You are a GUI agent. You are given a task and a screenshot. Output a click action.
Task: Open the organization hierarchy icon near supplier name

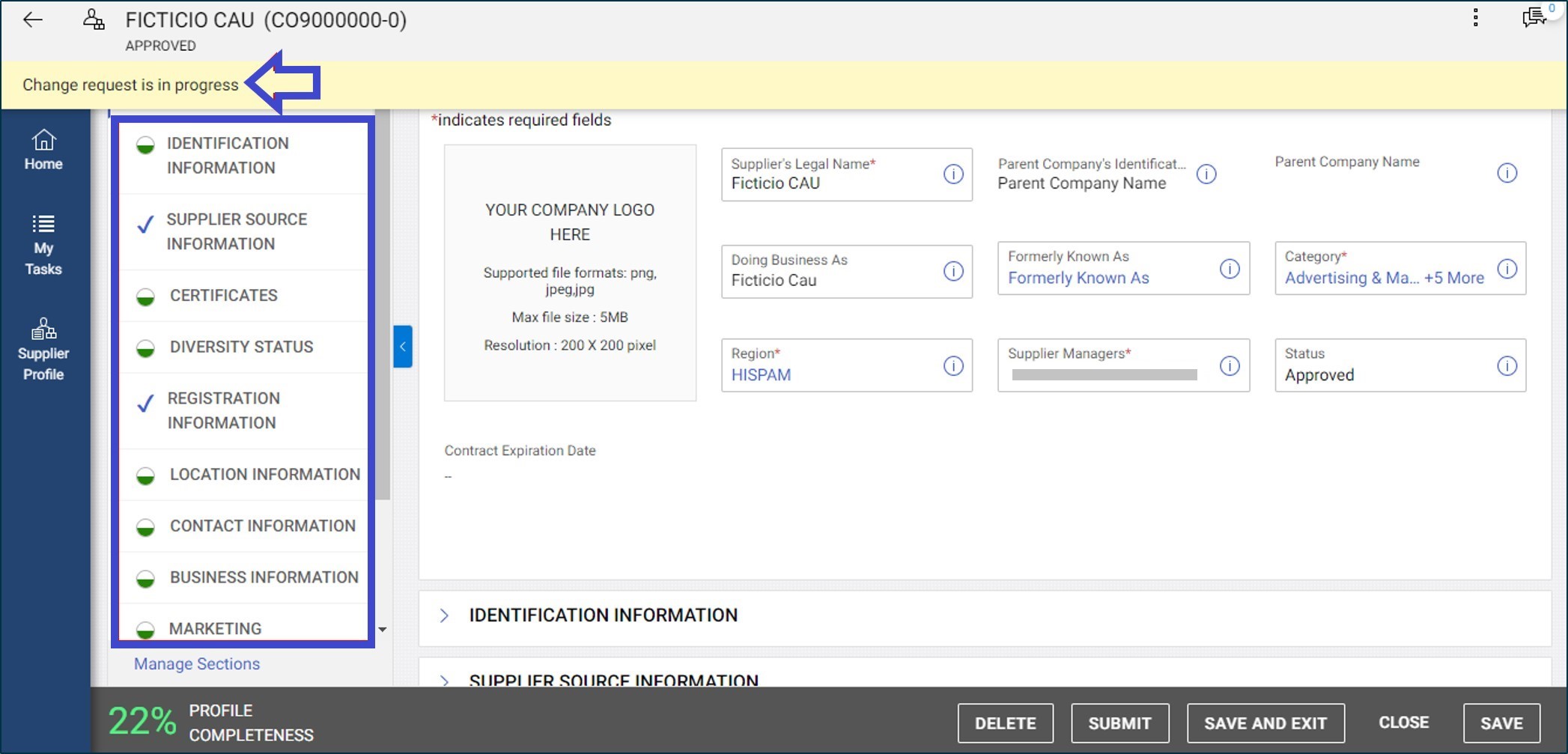point(94,19)
